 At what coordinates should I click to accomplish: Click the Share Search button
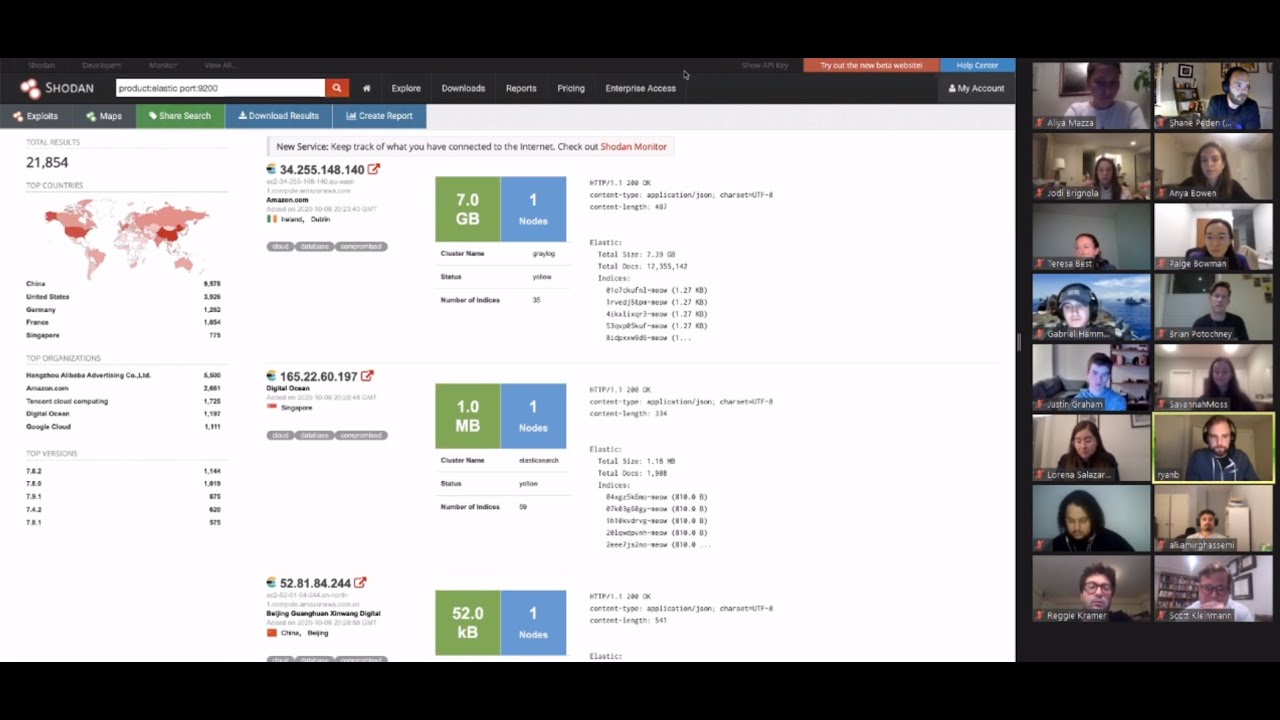coord(180,116)
